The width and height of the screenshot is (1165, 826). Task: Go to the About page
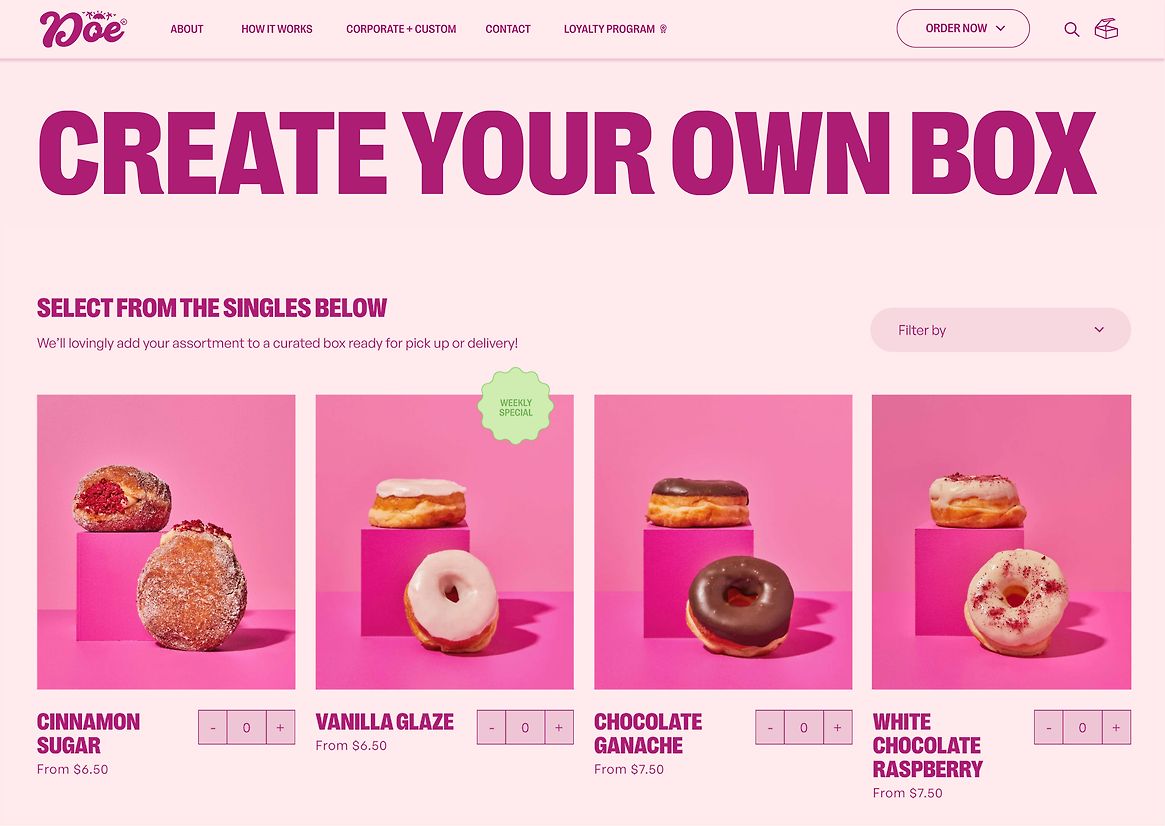pyautogui.click(x=186, y=29)
